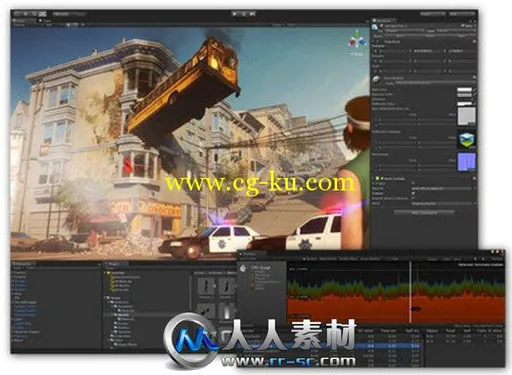The width and height of the screenshot is (512, 375).
Task: Toggle the Mesh Collider enabled checkbox
Action: tap(382, 179)
